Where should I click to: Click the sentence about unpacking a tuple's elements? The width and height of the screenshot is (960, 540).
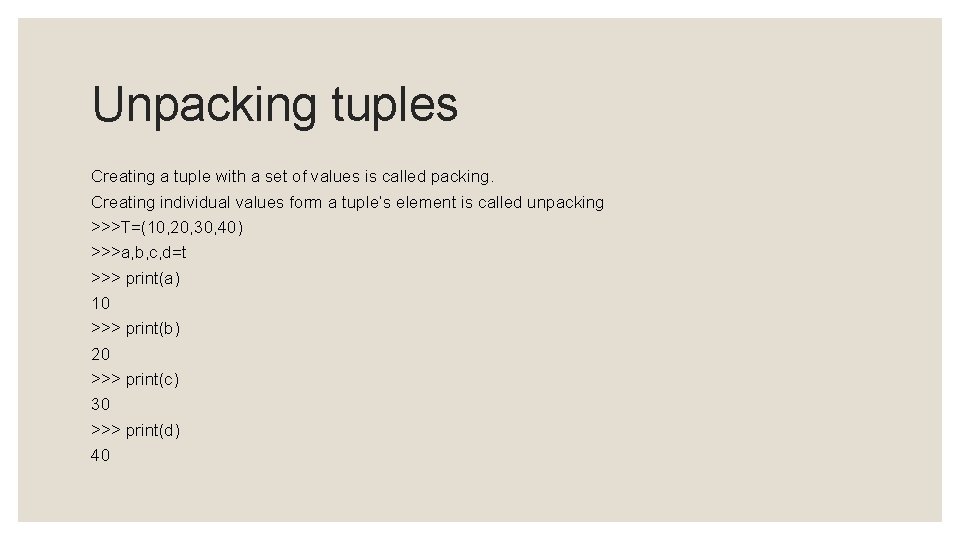(347, 203)
